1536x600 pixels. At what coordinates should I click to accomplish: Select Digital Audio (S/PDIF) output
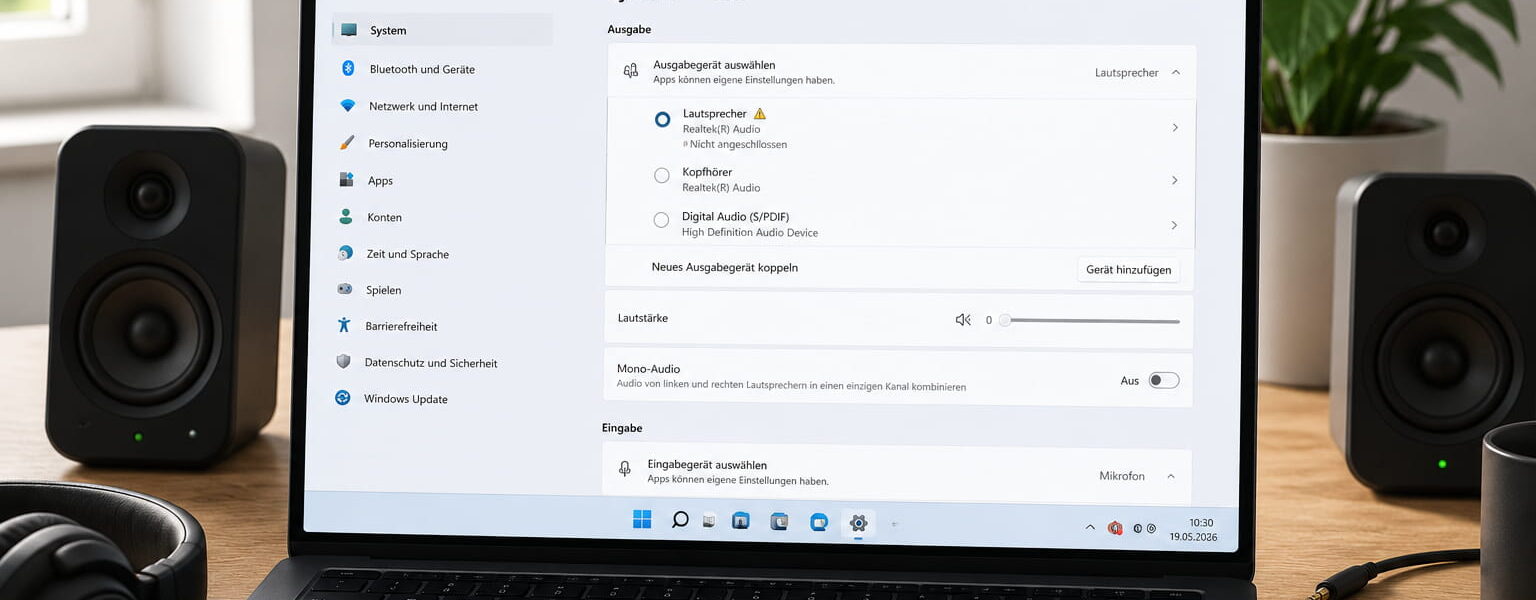pos(661,220)
